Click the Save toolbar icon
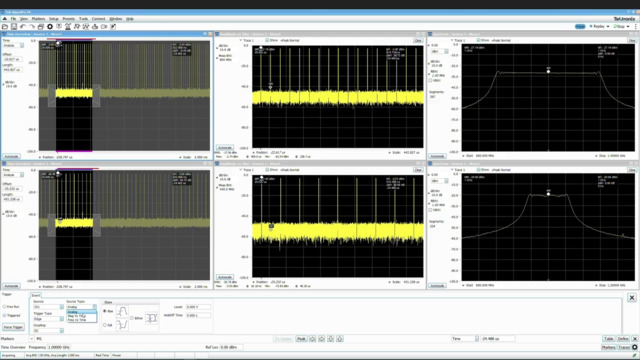The width and height of the screenshot is (640, 360). [14, 27]
